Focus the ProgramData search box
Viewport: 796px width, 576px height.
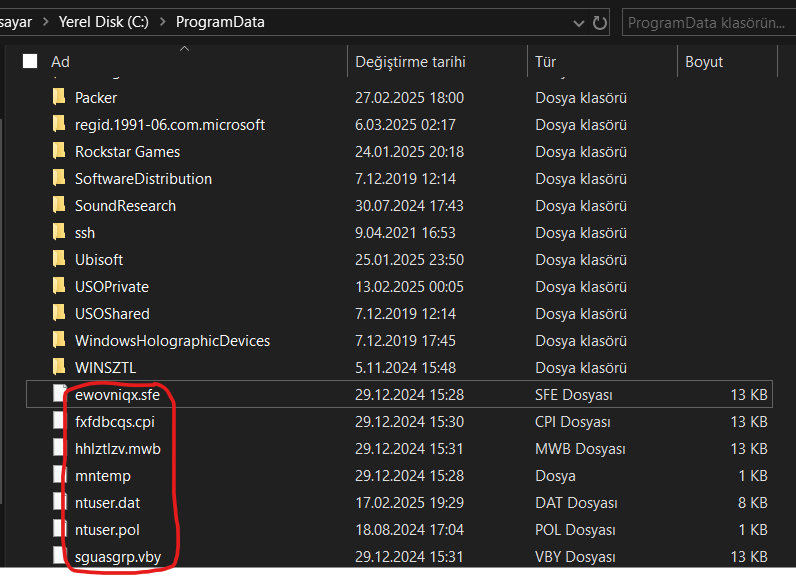click(x=708, y=23)
